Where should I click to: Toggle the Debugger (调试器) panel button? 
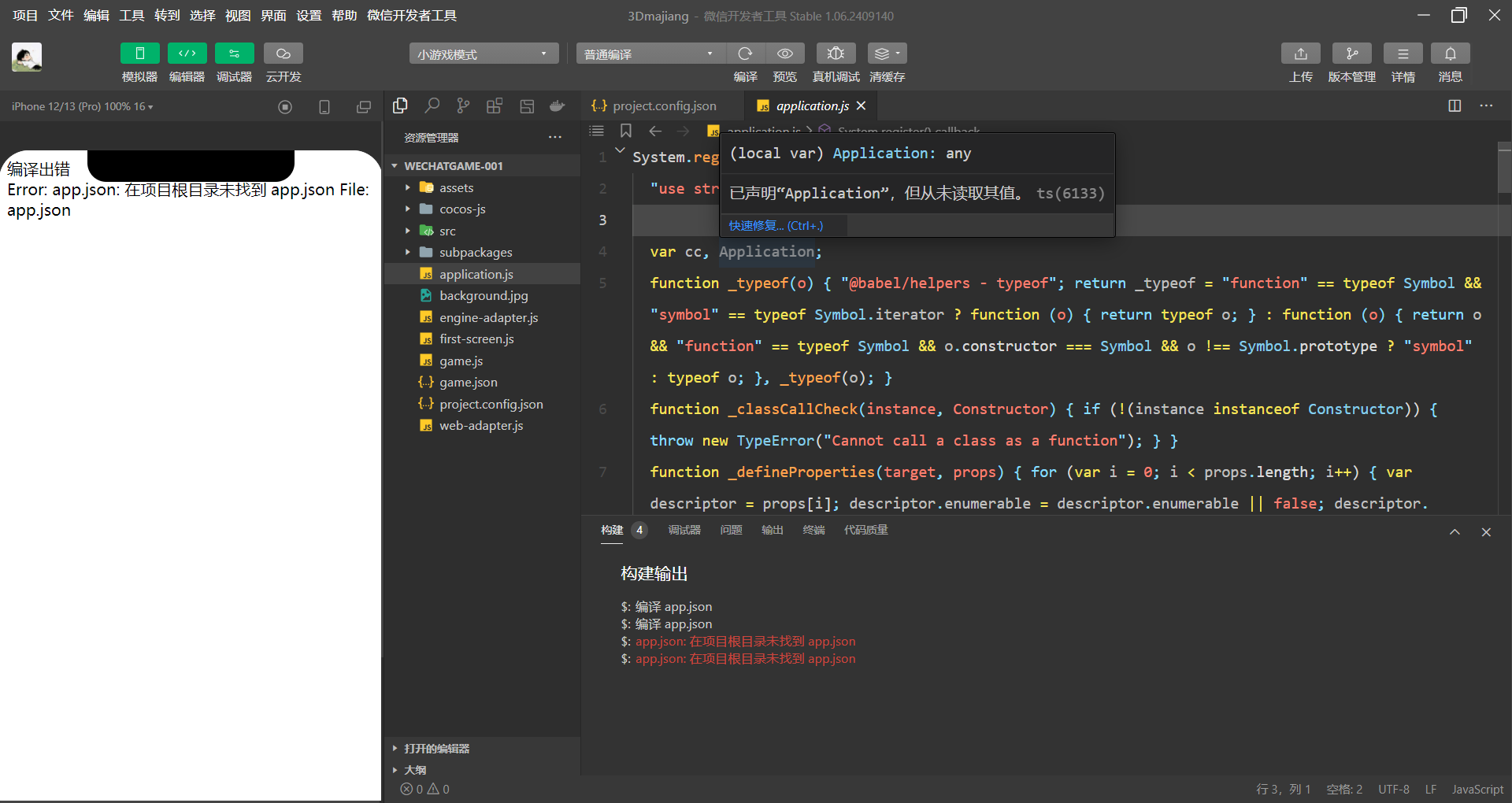pyautogui.click(x=235, y=54)
